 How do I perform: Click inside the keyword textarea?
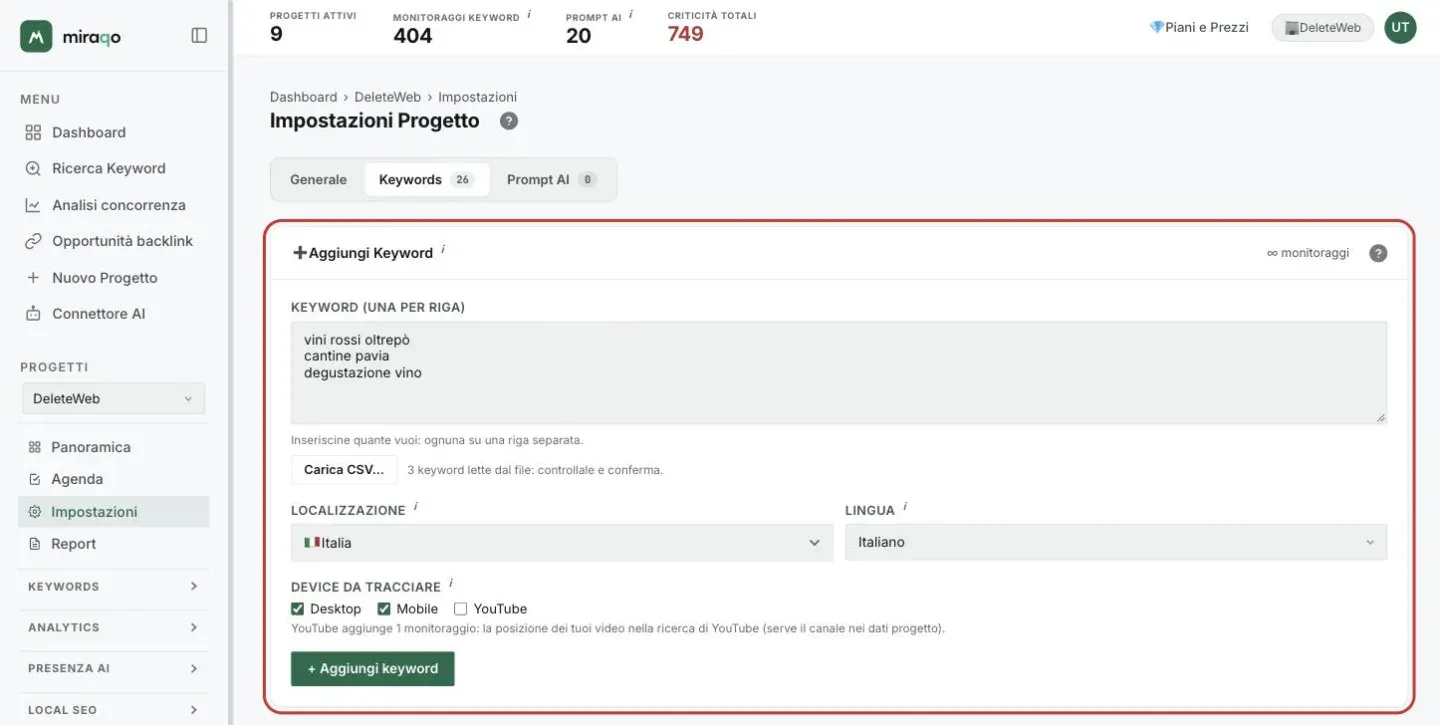pyautogui.click(x=839, y=372)
